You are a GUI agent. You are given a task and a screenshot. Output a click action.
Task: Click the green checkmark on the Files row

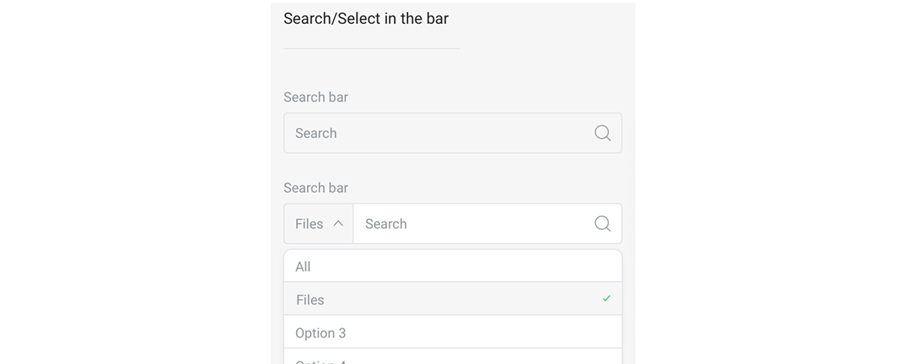606,299
